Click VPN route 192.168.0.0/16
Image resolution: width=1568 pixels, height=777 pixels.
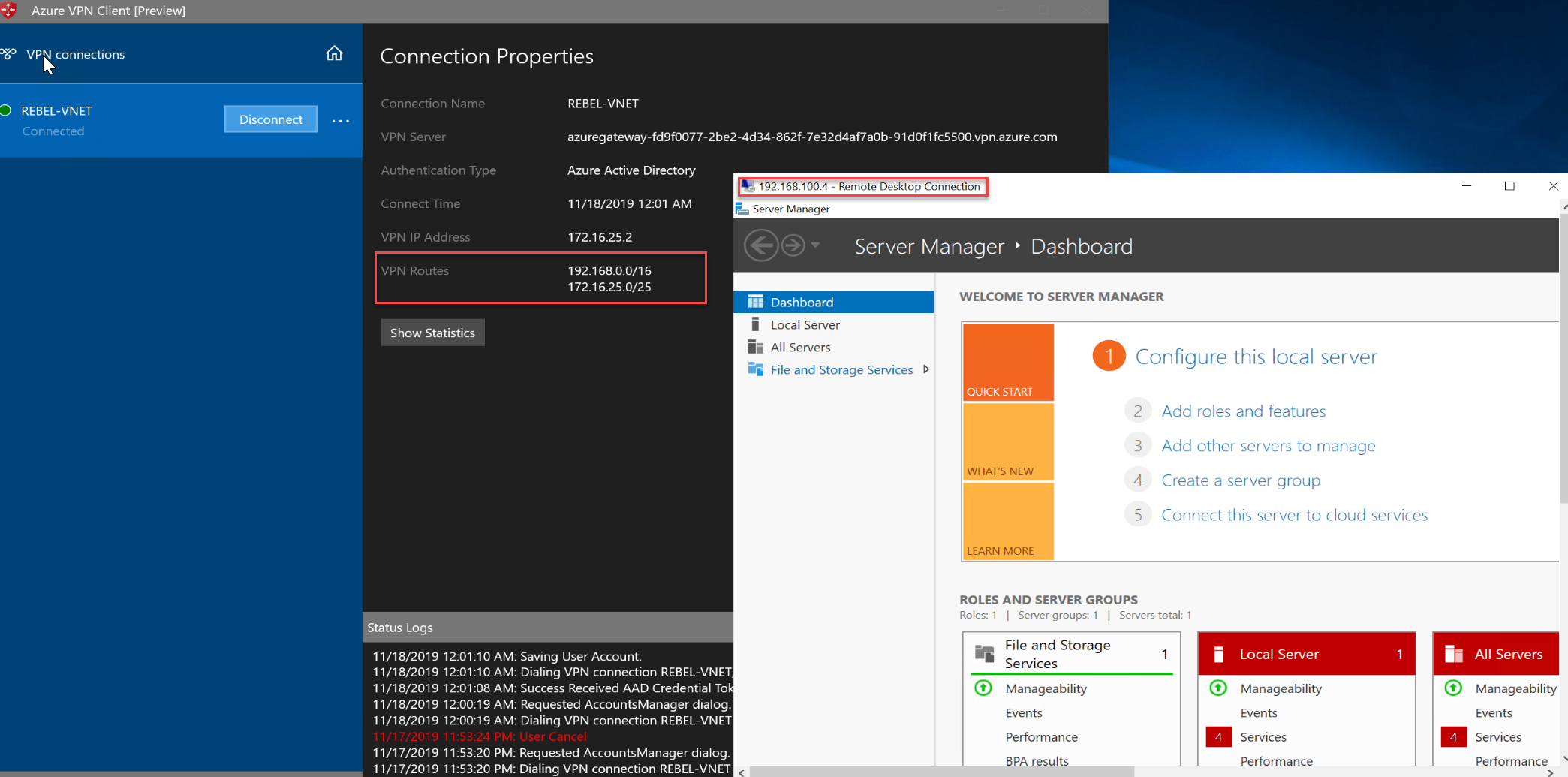(x=609, y=270)
